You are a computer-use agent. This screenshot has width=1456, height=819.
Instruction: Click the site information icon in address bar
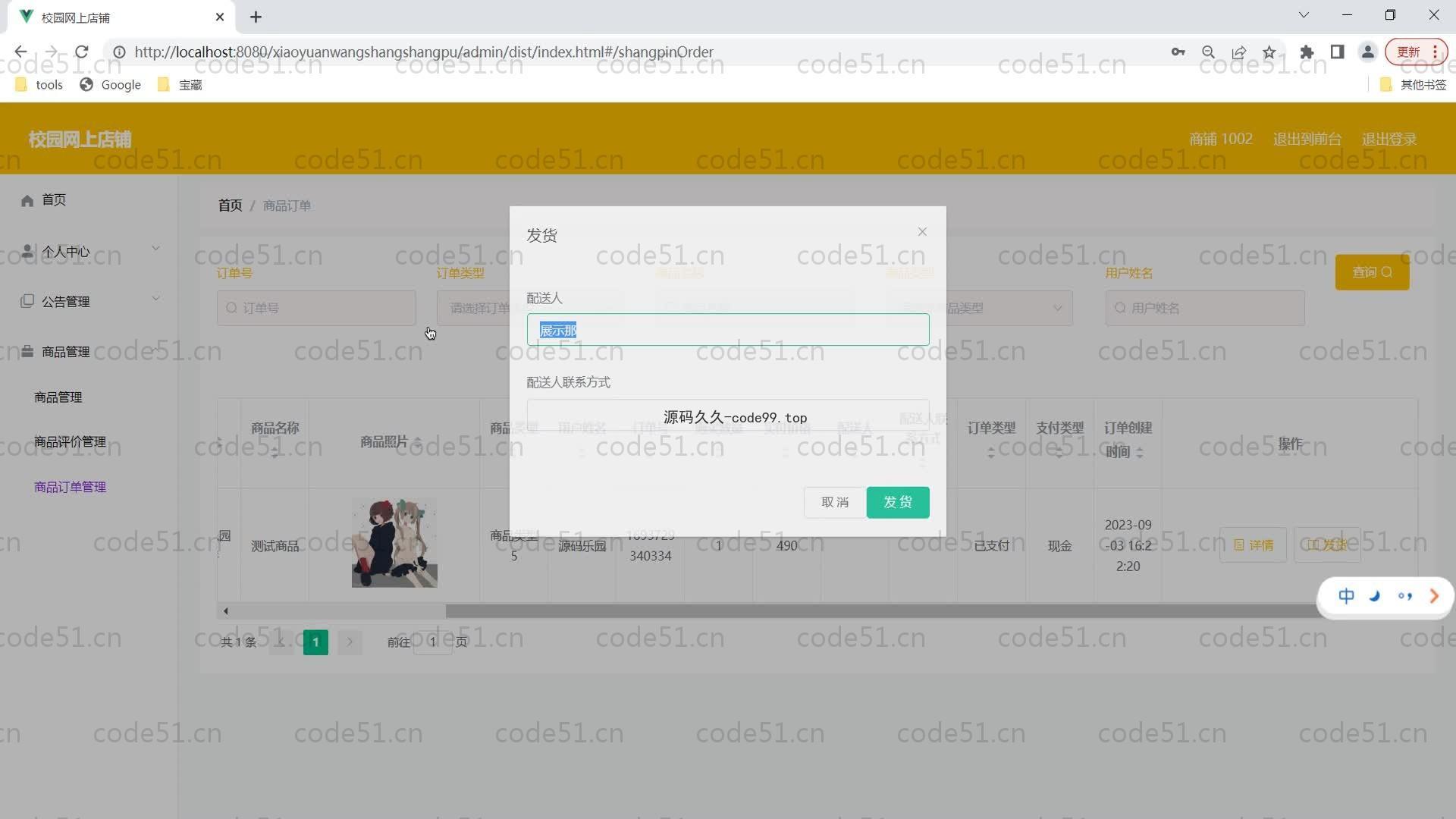[x=119, y=52]
